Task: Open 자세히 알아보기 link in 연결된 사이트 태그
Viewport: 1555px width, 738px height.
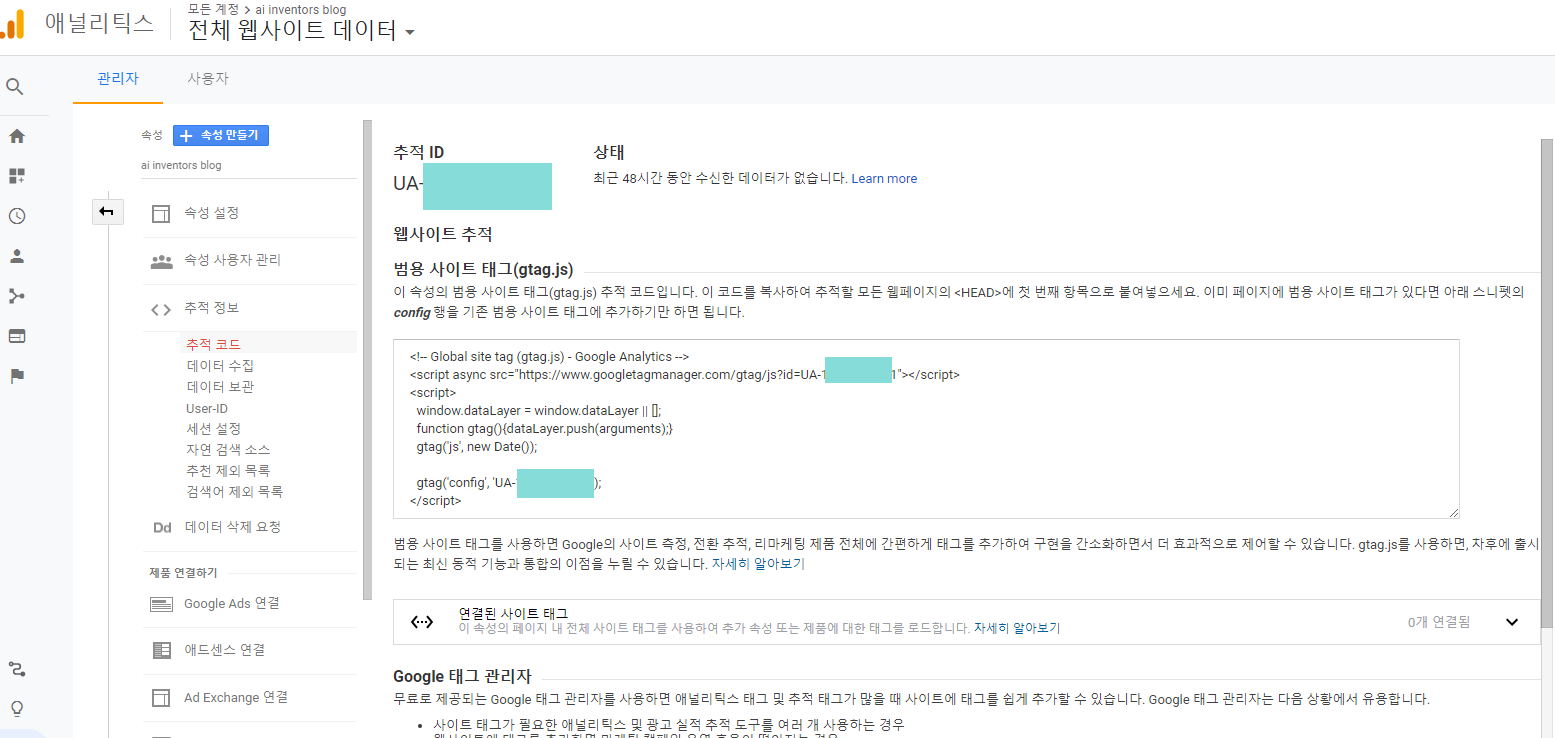Action: point(1017,629)
